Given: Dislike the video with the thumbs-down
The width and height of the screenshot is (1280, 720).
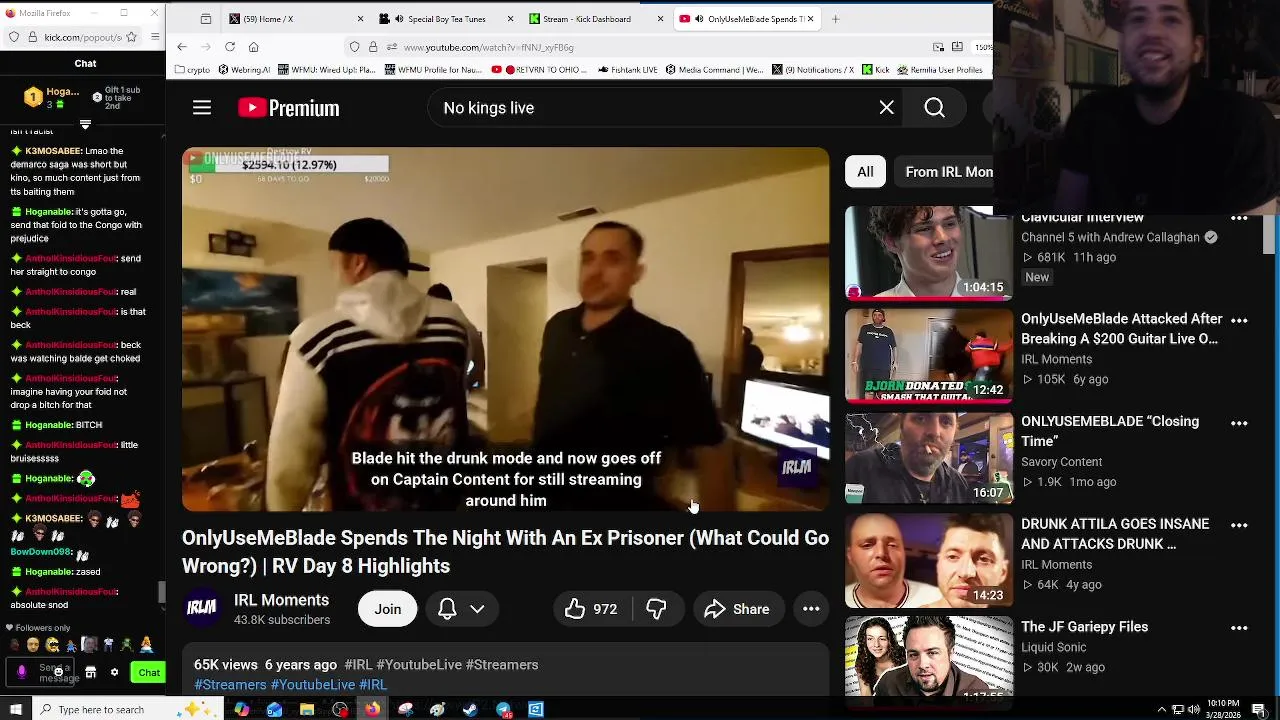Looking at the screenshot, I should point(656,609).
